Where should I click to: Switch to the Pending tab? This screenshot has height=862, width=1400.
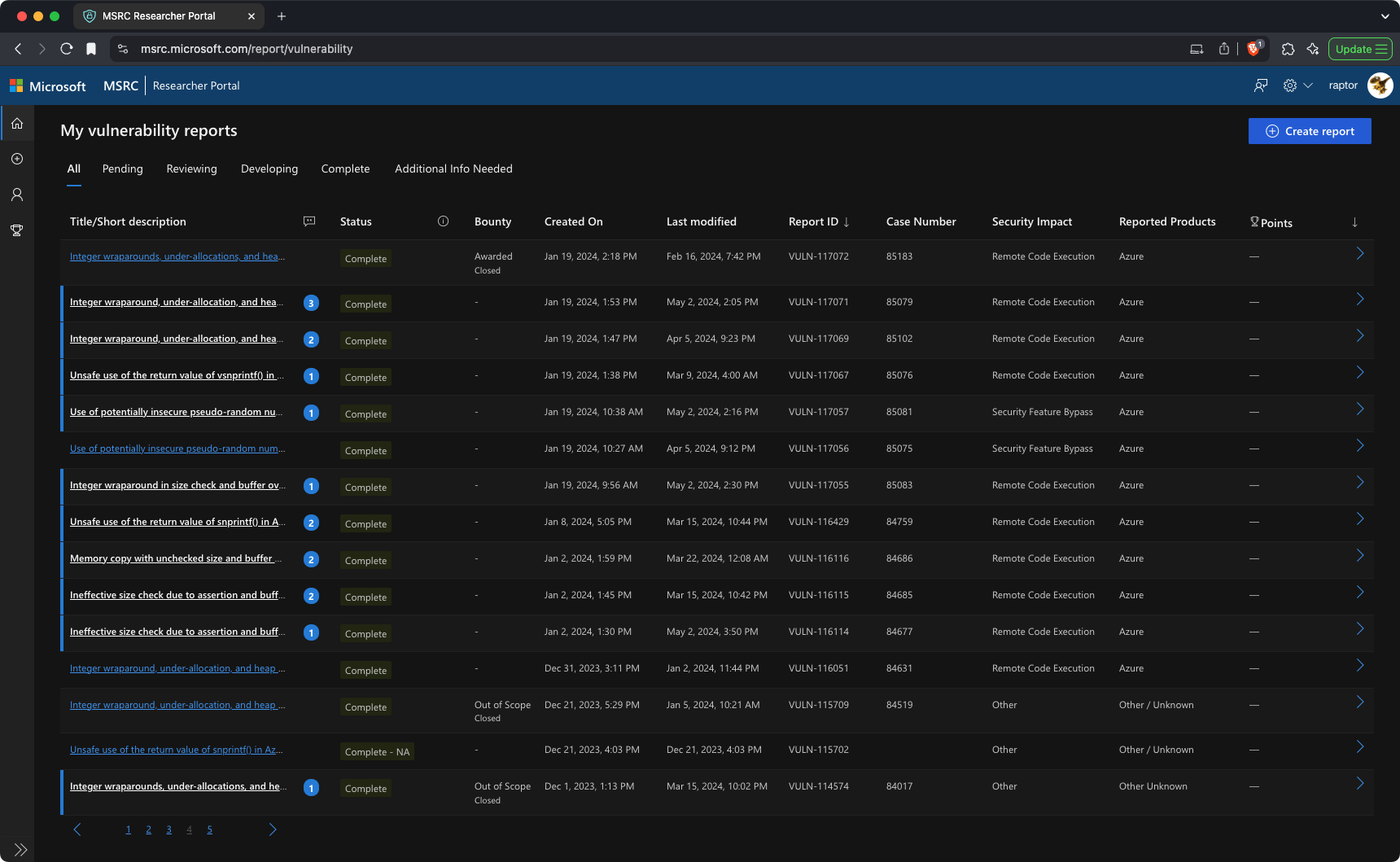pos(122,168)
